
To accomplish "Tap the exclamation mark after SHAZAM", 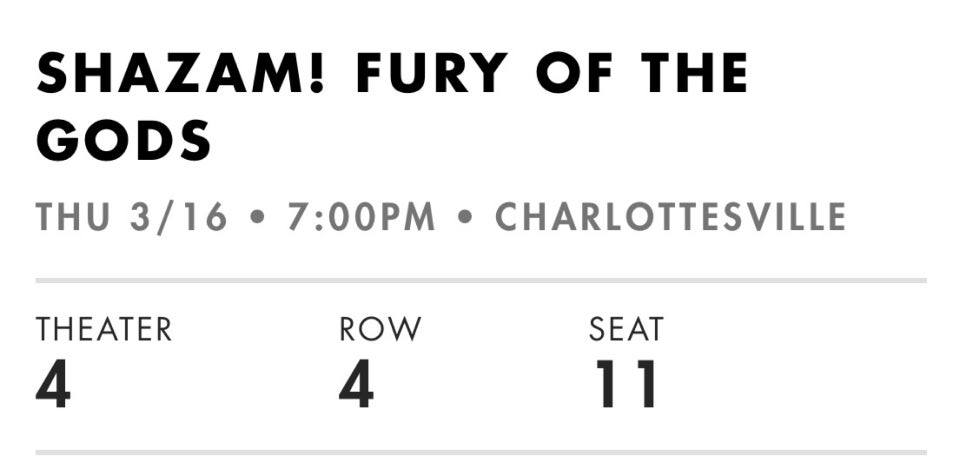I will tap(316, 73).
